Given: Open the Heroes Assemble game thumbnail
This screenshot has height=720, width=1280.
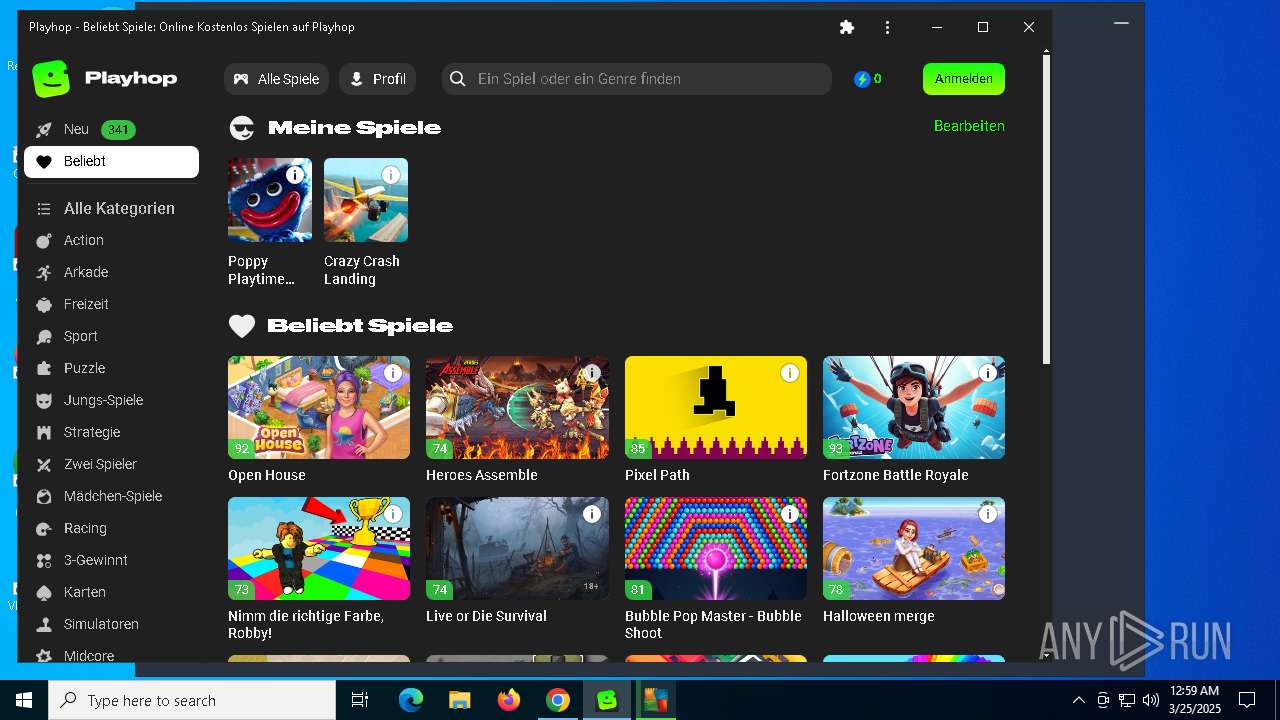Looking at the screenshot, I should pos(517,408).
